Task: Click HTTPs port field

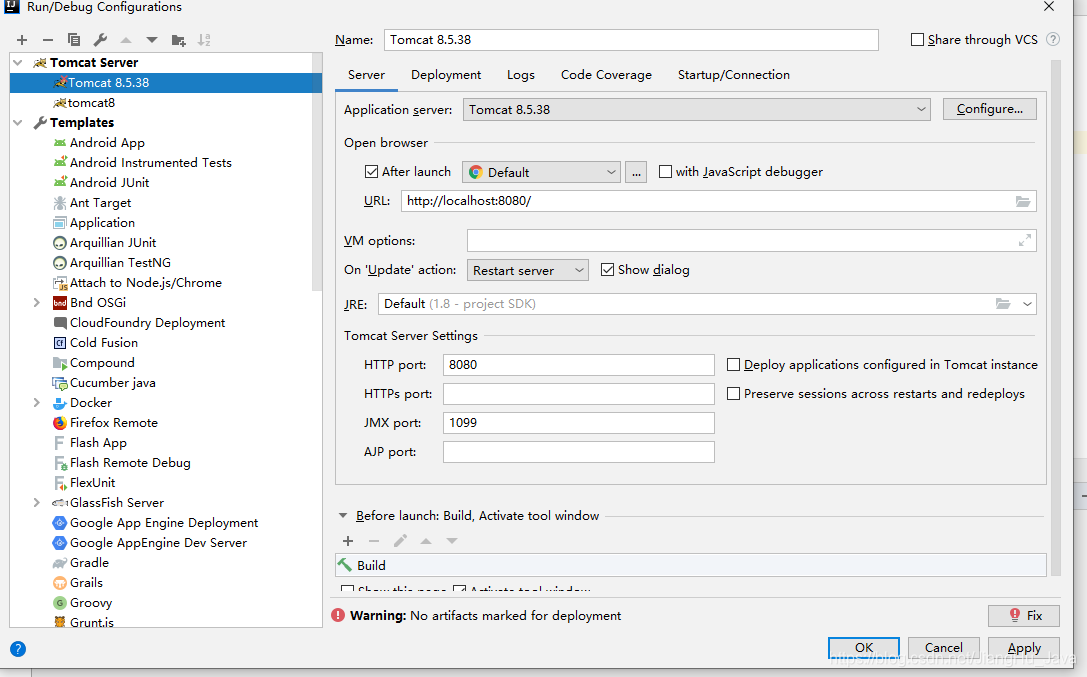Action: (x=579, y=394)
